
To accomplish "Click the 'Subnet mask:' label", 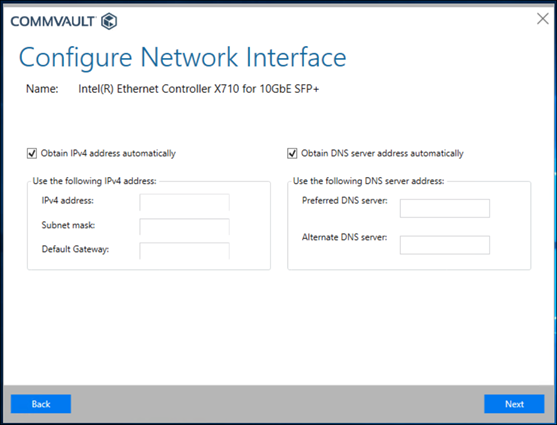I will [68, 225].
